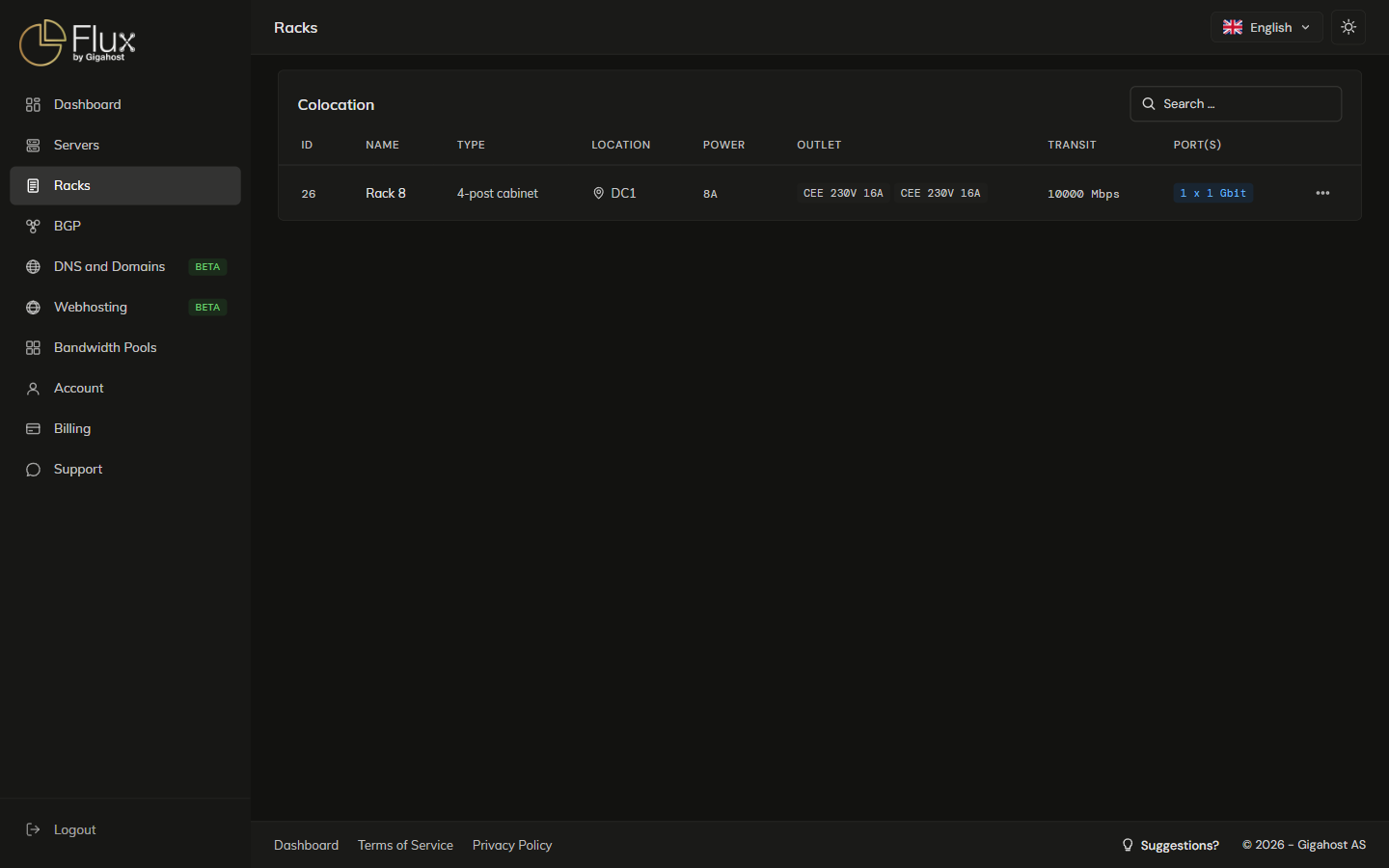Click the location pin icon beside DC1
Viewport: 1389px width, 868px height.
pos(599,194)
